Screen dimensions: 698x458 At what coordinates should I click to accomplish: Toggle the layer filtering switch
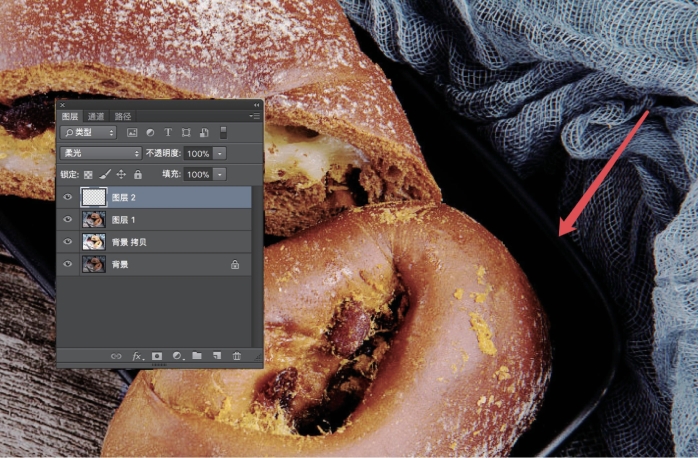point(223,132)
